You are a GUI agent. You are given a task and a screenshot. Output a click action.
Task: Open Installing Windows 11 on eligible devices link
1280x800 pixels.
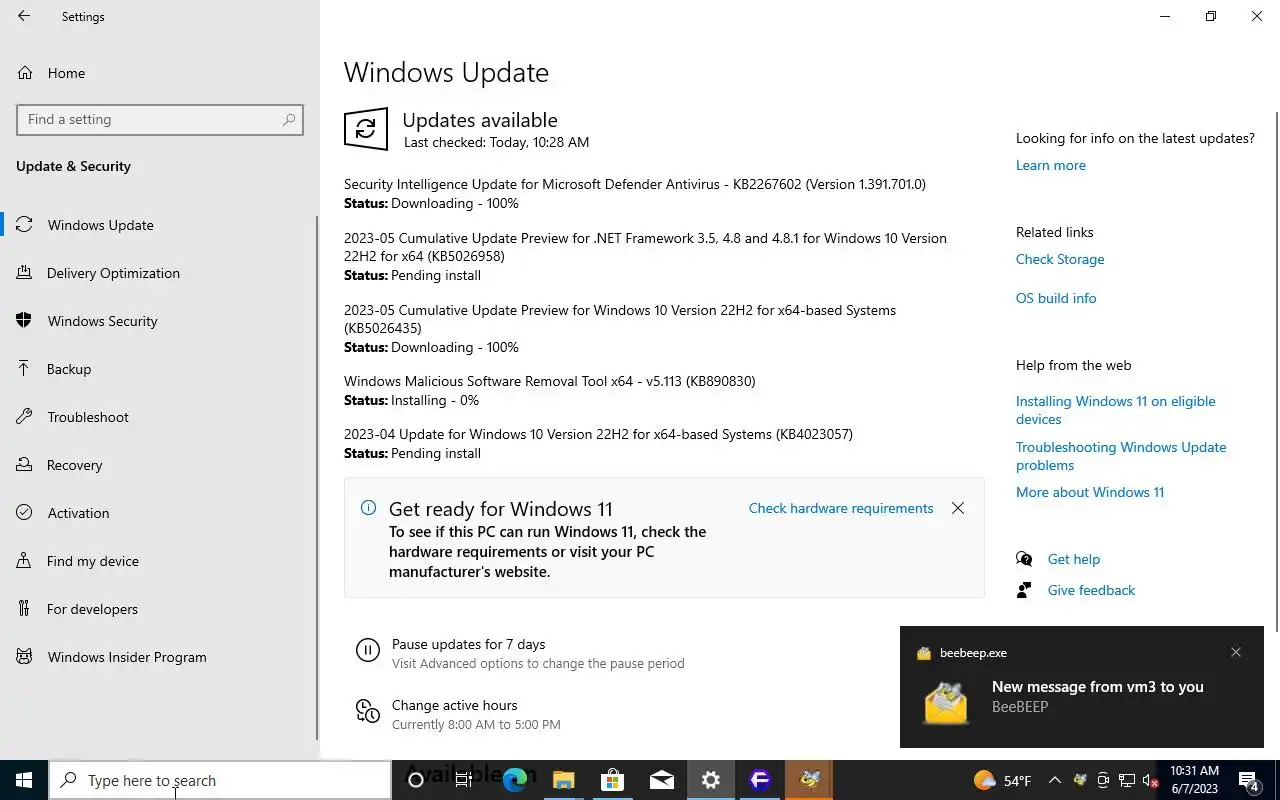(x=1116, y=410)
